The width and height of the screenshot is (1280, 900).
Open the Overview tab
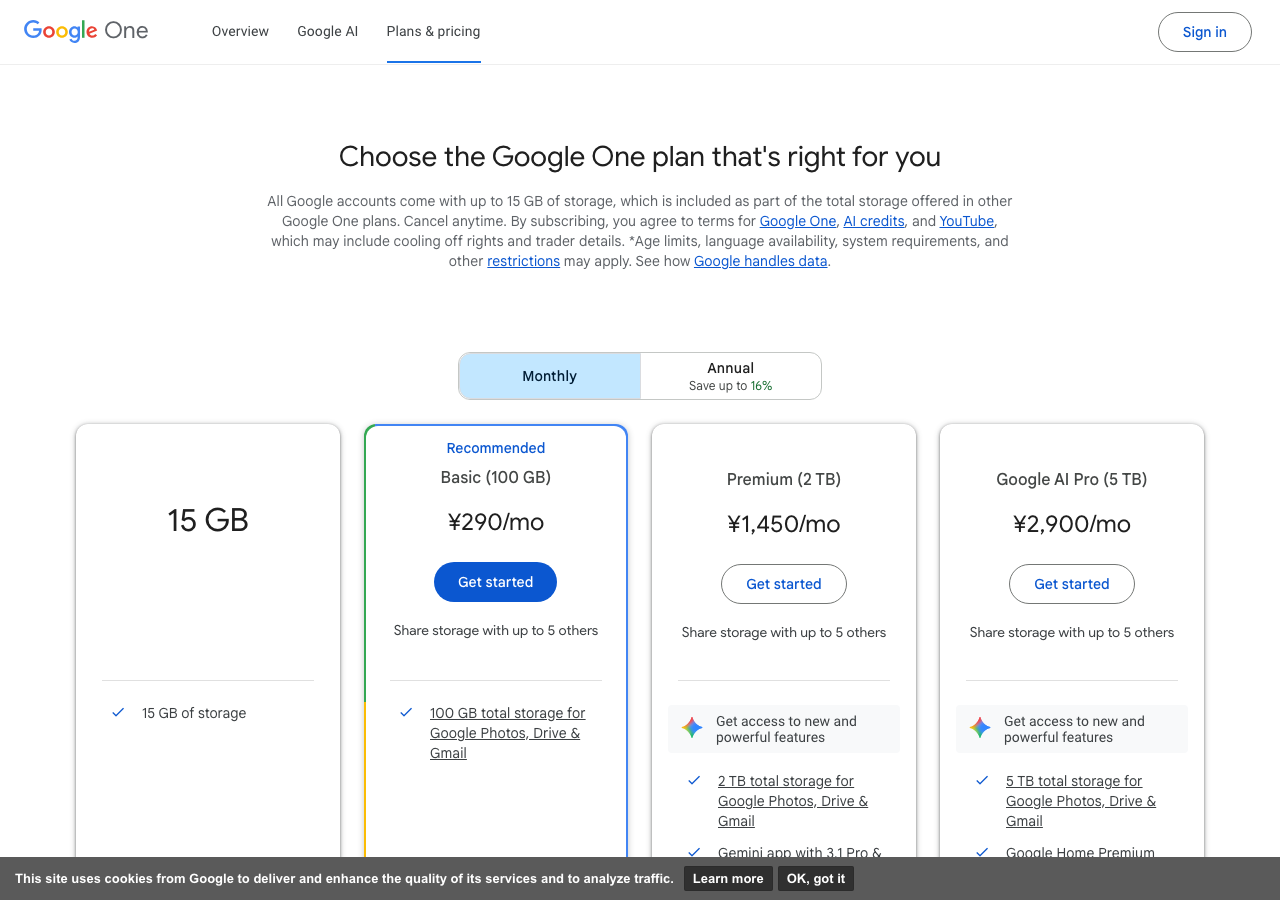pyautogui.click(x=240, y=31)
